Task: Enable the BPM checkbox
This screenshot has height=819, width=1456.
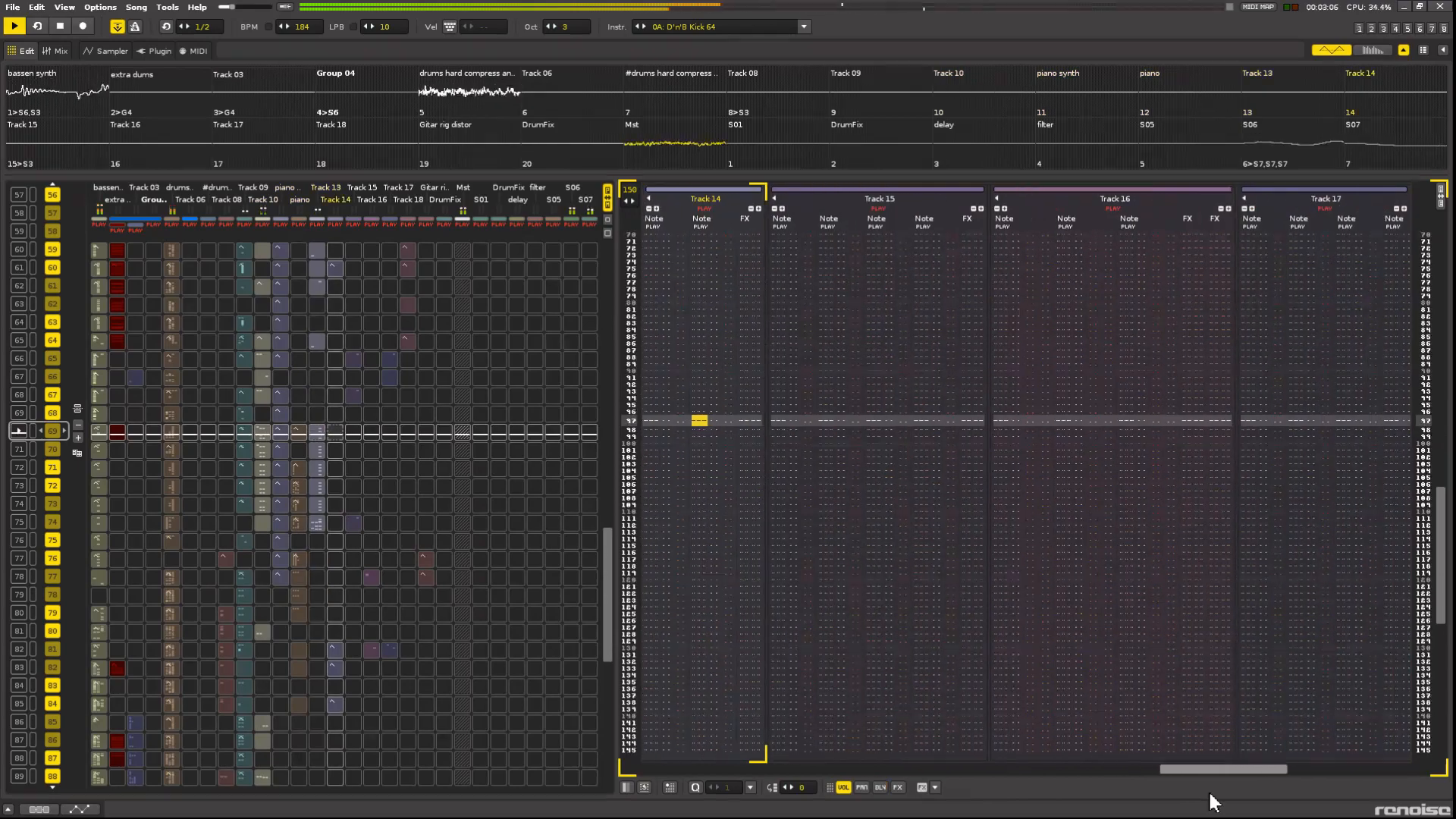Action: coord(268,27)
